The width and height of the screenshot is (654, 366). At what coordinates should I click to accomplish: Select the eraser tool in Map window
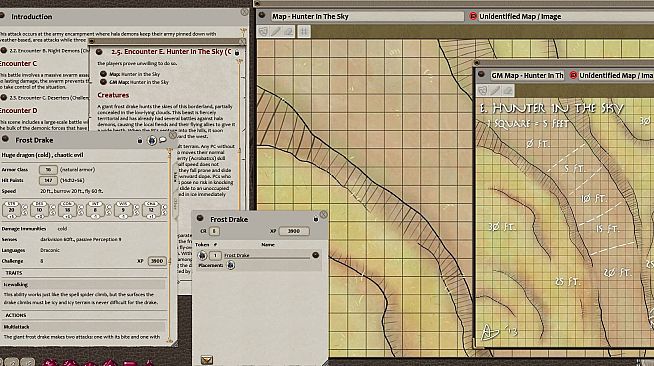point(288,31)
